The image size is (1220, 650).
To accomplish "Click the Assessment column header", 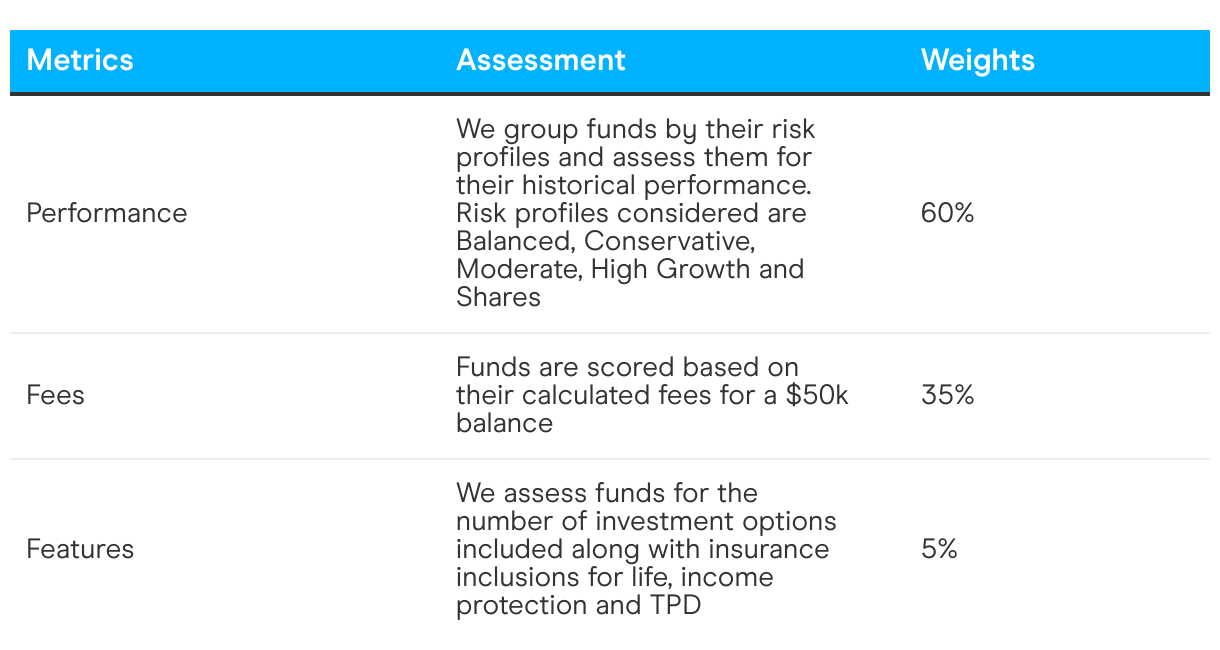I will [541, 61].
